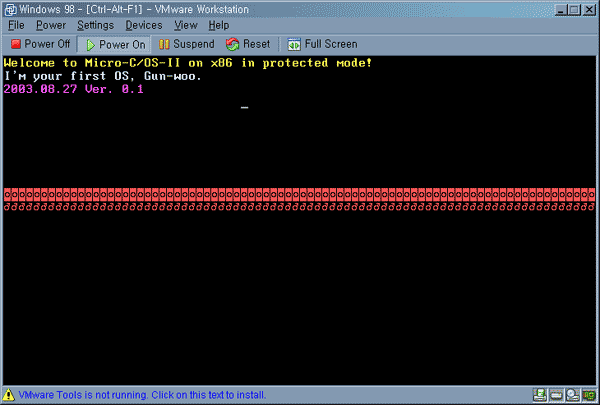Click the 'Welcome to Micro-C/OS-II' console line
Image resolution: width=600 pixels, height=405 pixels.
(x=188, y=63)
